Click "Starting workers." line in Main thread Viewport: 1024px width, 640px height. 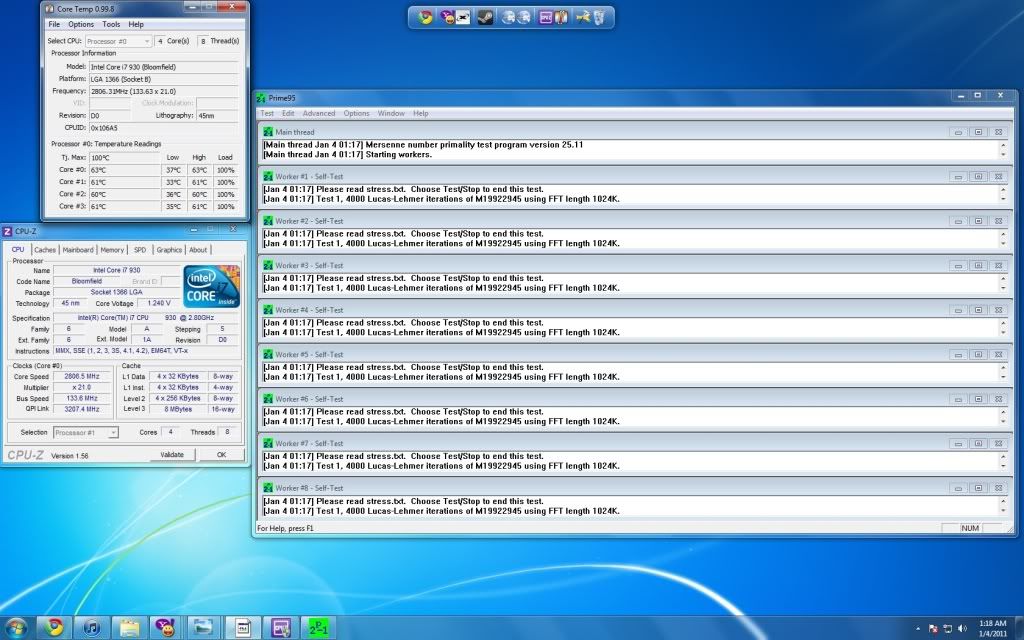pos(398,155)
